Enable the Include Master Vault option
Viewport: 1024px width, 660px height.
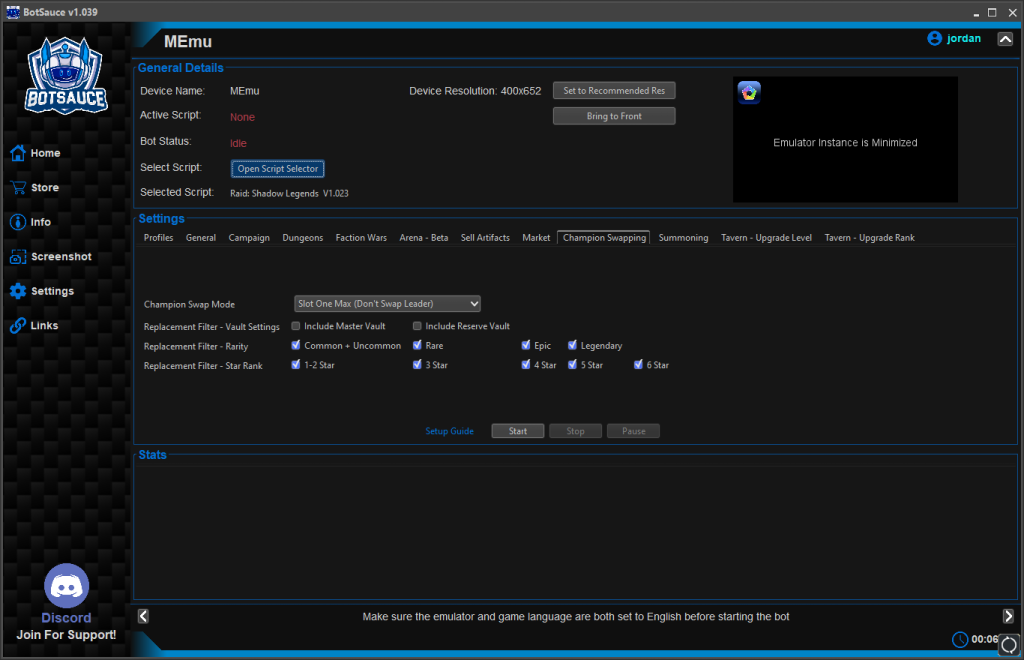(x=295, y=325)
